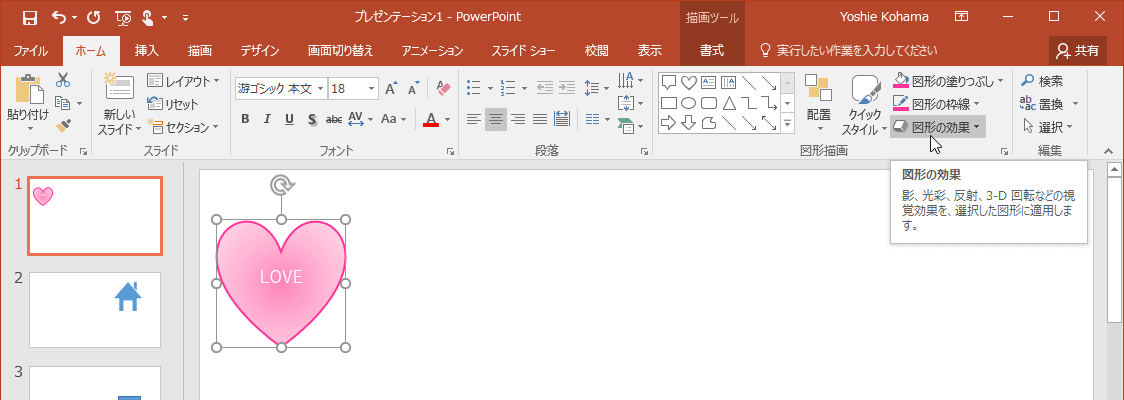Open 図形の効果 shape effects dropdown
This screenshot has width=1124, height=400.
pyautogui.click(x=938, y=128)
